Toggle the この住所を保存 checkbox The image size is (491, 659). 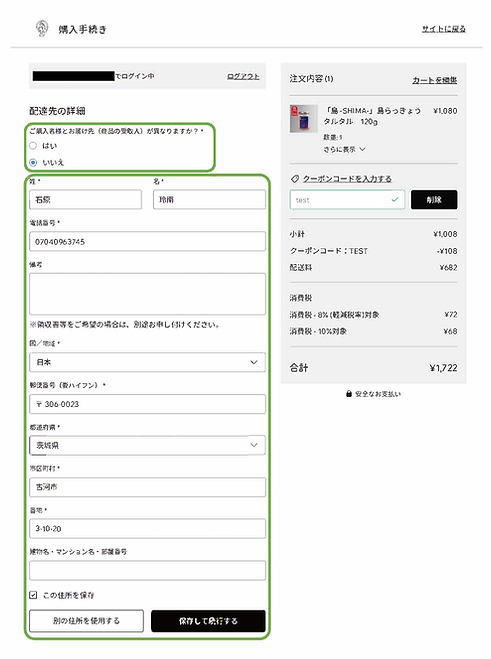coord(33,595)
